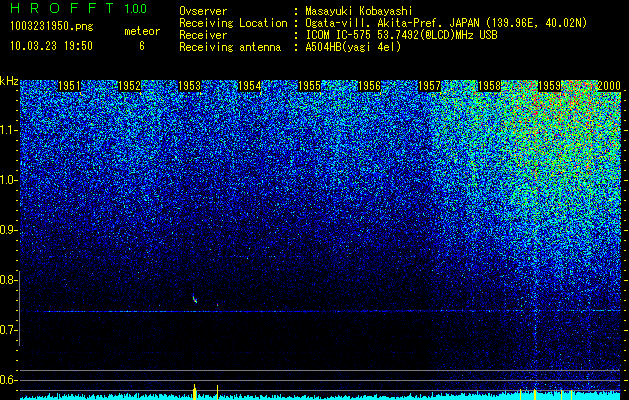
Task: Click the meteor count value 6
Action: (x=142, y=46)
